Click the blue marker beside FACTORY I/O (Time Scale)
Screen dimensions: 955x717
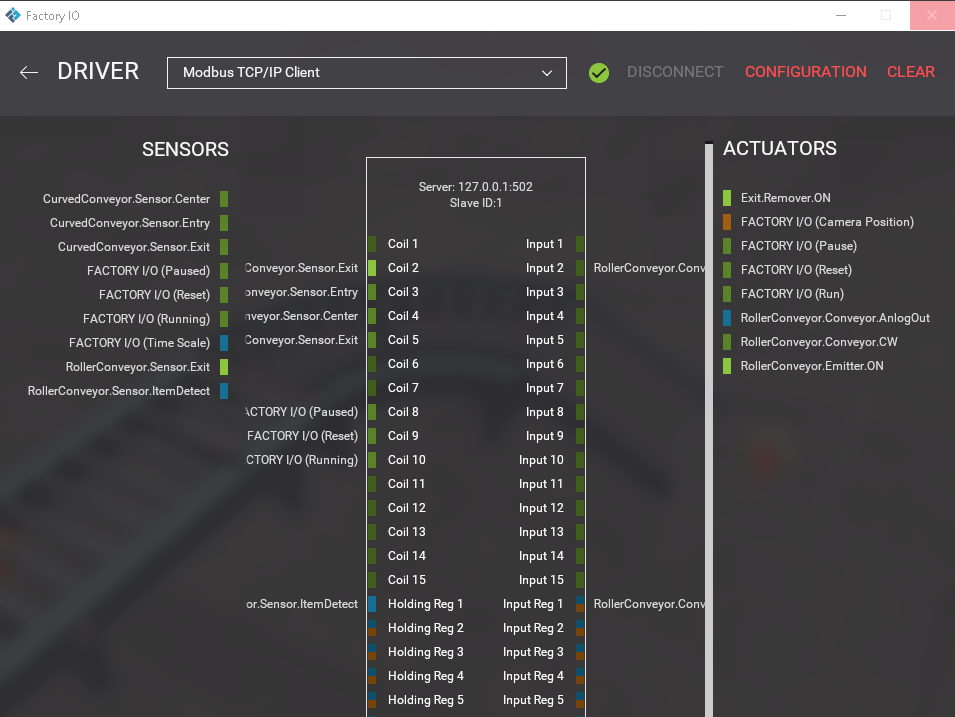[x=224, y=343]
